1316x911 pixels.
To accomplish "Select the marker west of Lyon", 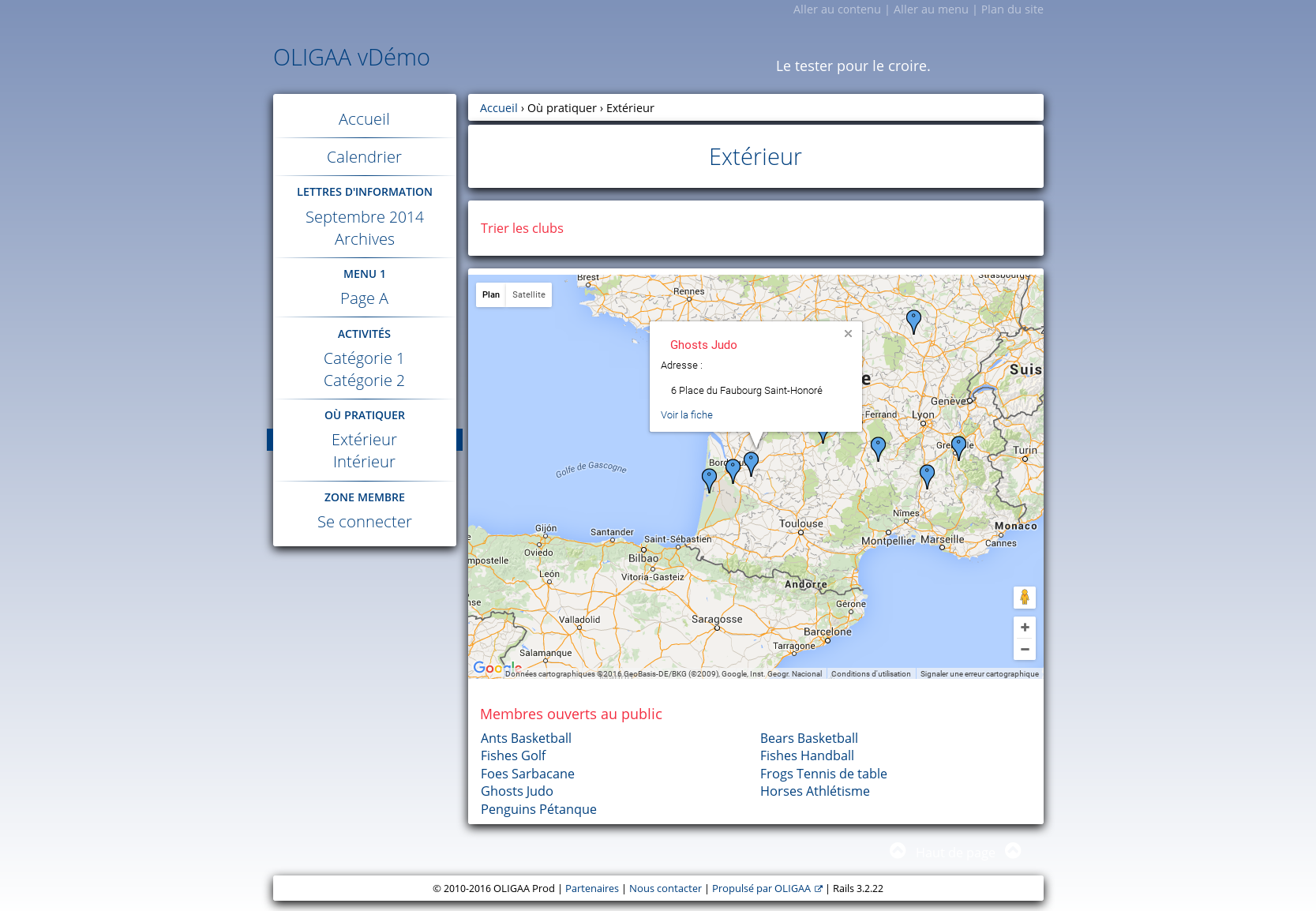I will point(878,448).
